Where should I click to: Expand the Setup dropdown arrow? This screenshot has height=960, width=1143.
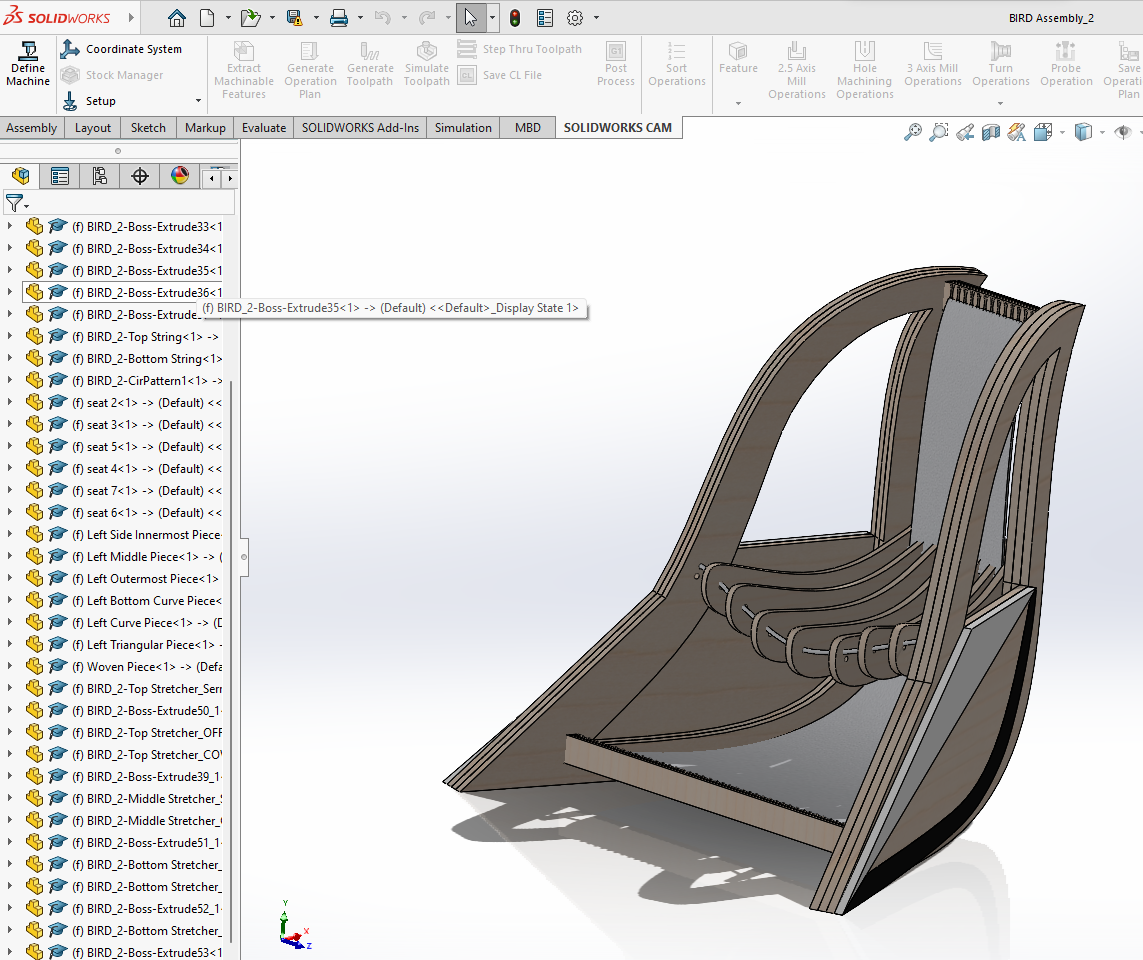pyautogui.click(x=197, y=101)
